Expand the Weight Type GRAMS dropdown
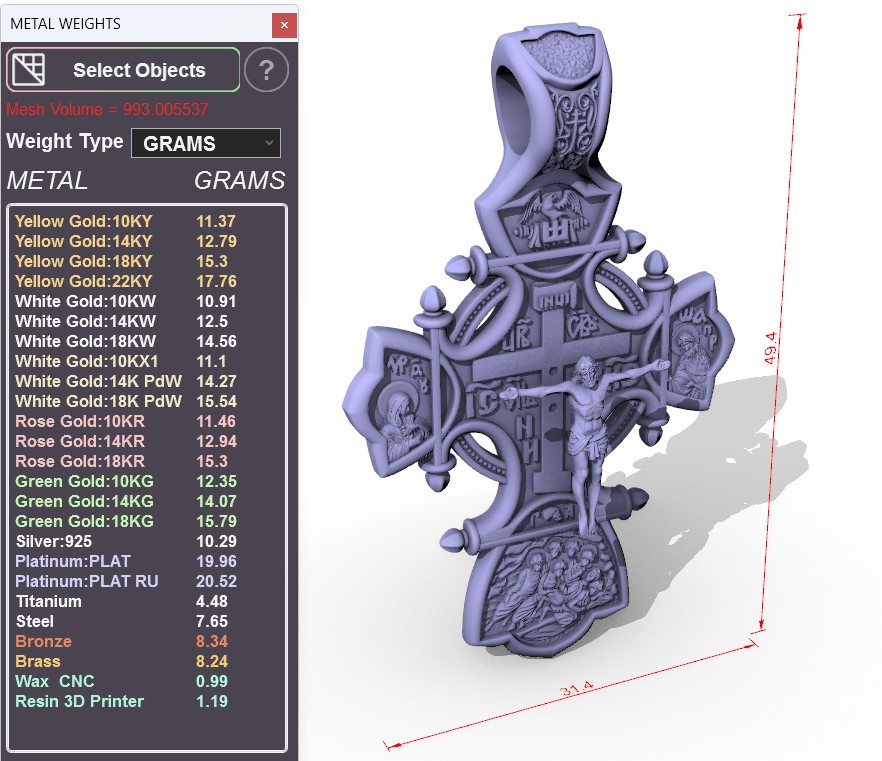The image size is (882, 761). pos(206,143)
